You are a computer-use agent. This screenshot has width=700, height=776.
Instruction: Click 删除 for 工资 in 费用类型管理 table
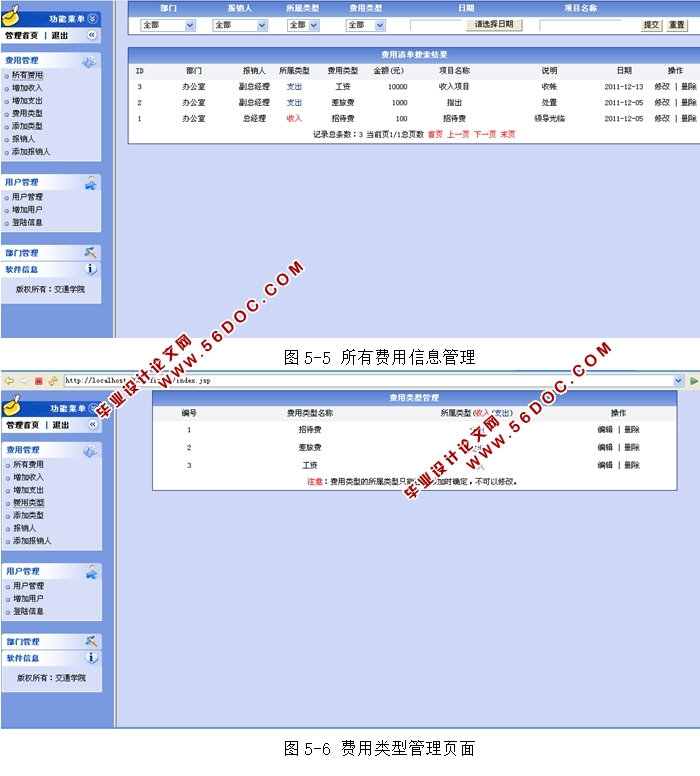pos(632,465)
